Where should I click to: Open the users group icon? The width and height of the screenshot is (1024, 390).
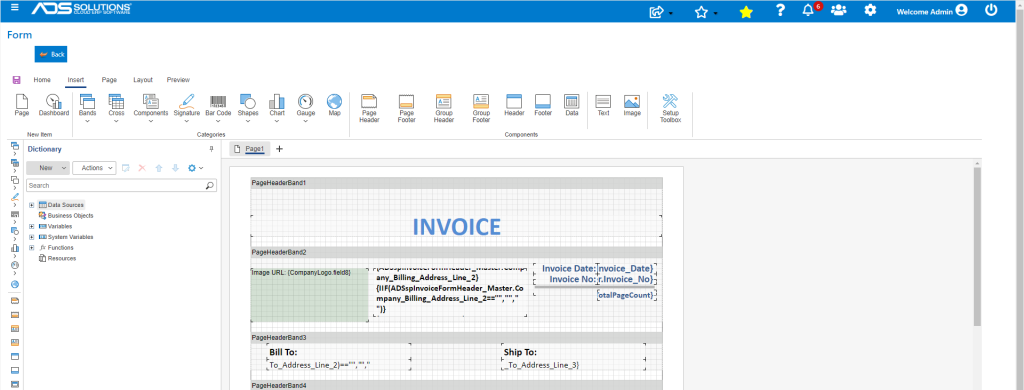point(839,10)
